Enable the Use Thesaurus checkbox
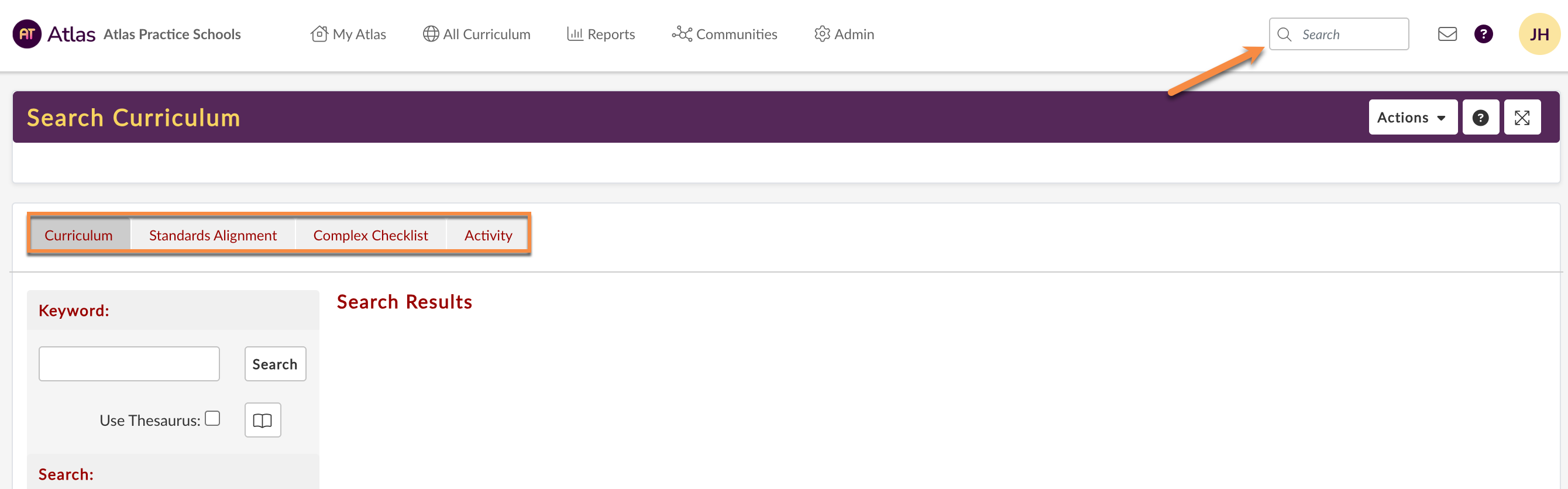Viewport: 1568px width, 489px height. point(212,418)
